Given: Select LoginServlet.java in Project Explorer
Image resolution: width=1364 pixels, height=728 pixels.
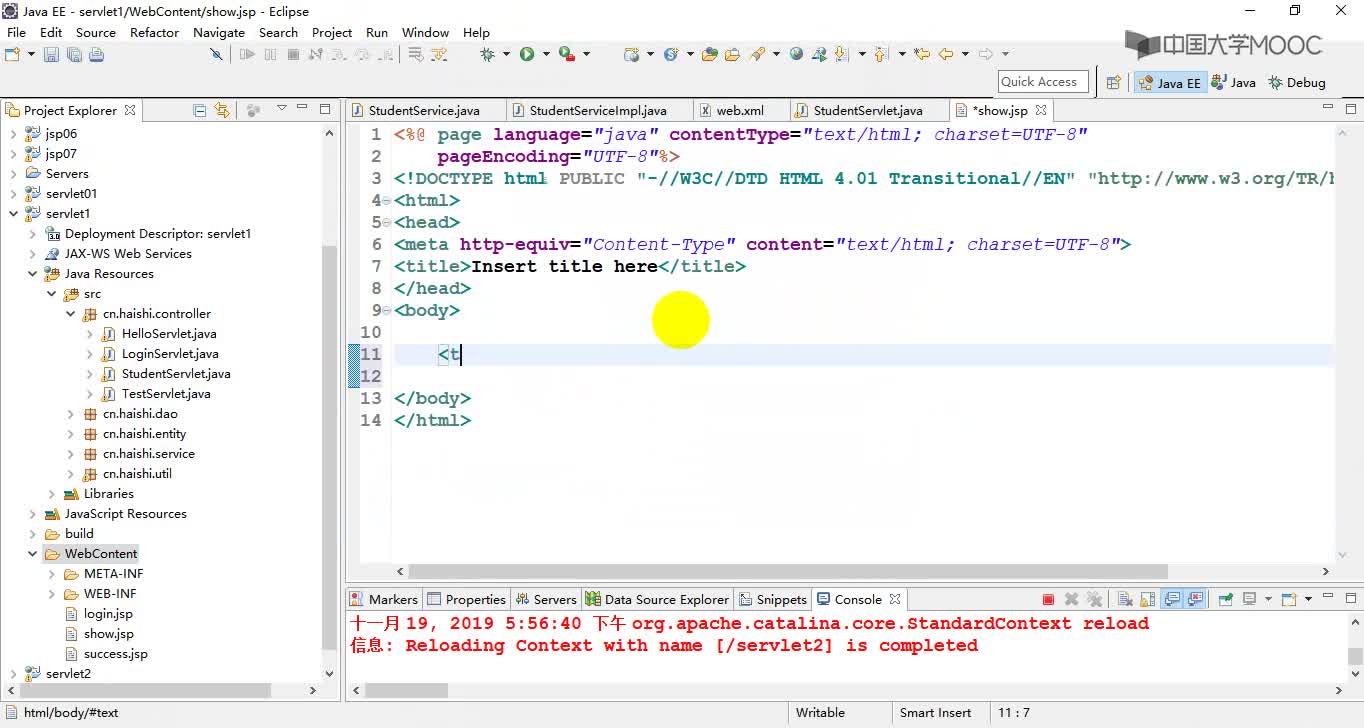Looking at the screenshot, I should (170, 354).
